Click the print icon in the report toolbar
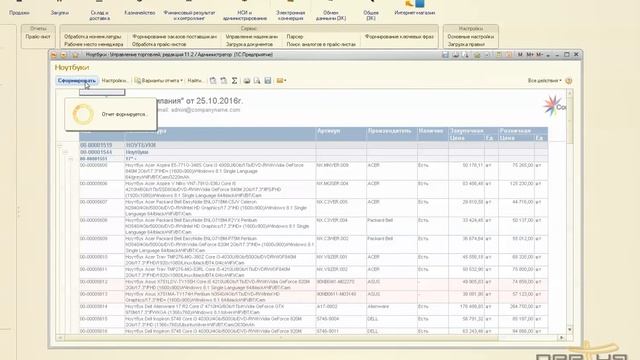640x360 pixels. click(247, 81)
